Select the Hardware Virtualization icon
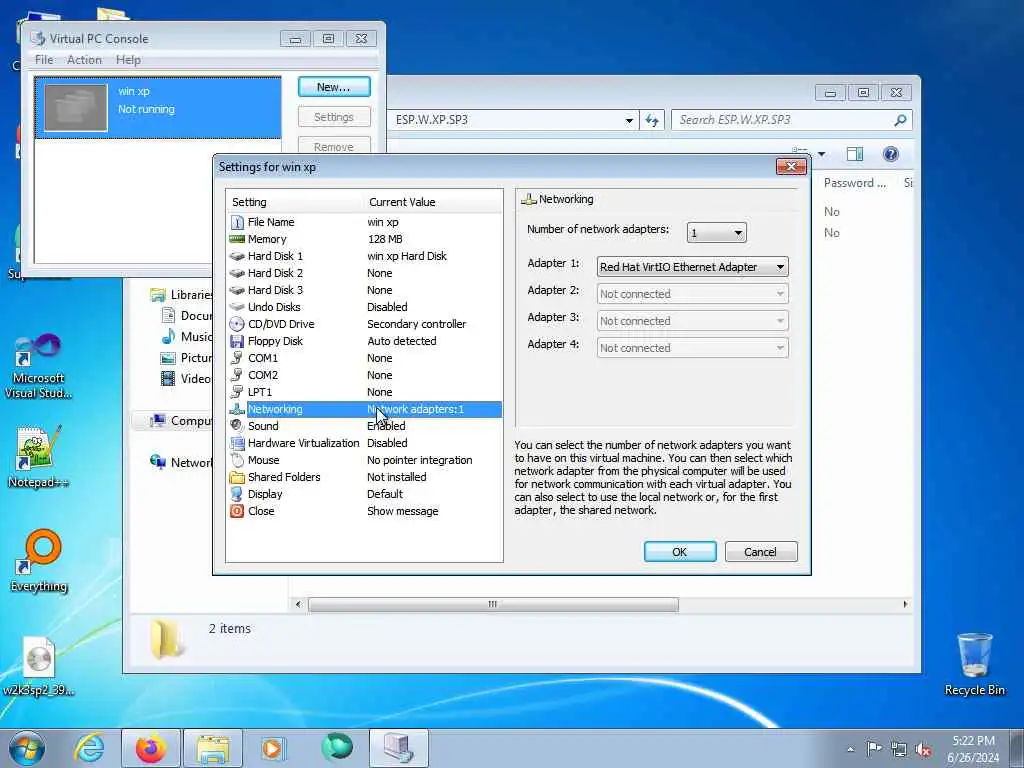The height and width of the screenshot is (768, 1024). click(x=237, y=443)
